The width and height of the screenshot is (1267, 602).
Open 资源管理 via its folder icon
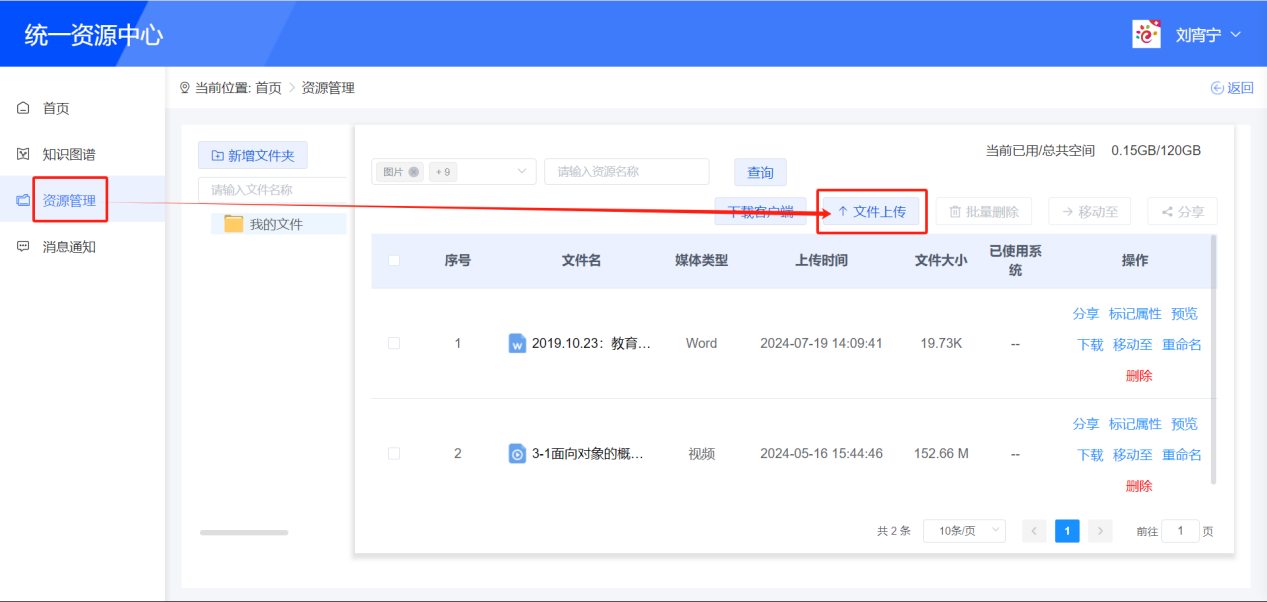click(x=22, y=199)
